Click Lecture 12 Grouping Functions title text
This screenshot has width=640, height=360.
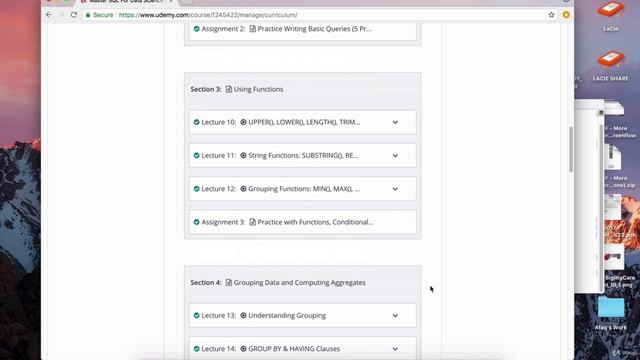coord(304,189)
